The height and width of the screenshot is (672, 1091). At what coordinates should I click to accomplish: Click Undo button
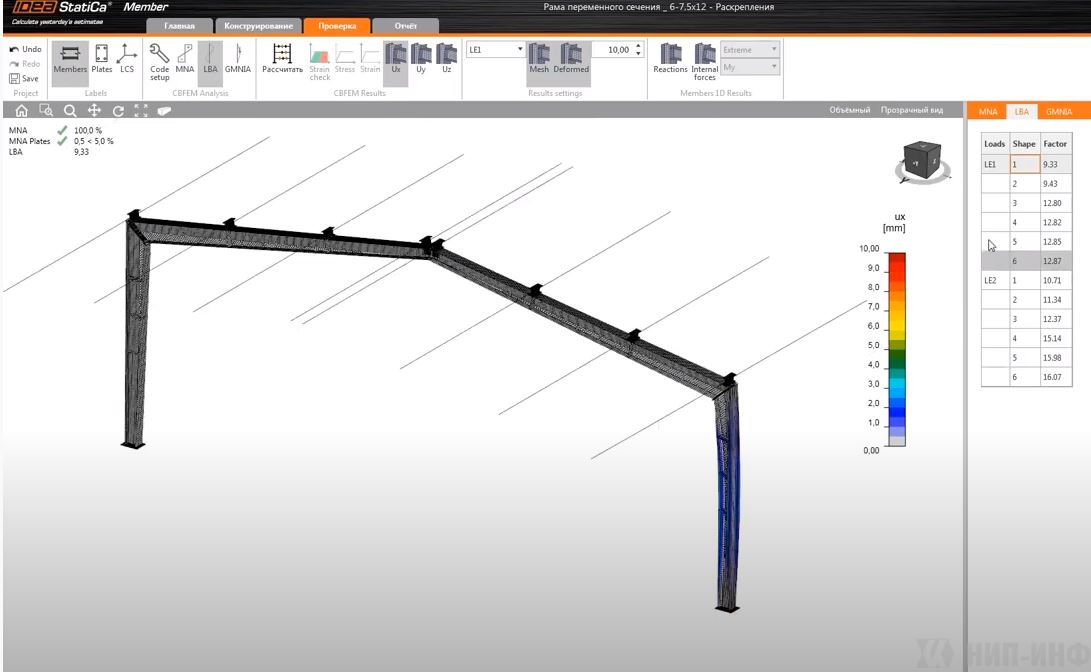[x=26, y=49]
